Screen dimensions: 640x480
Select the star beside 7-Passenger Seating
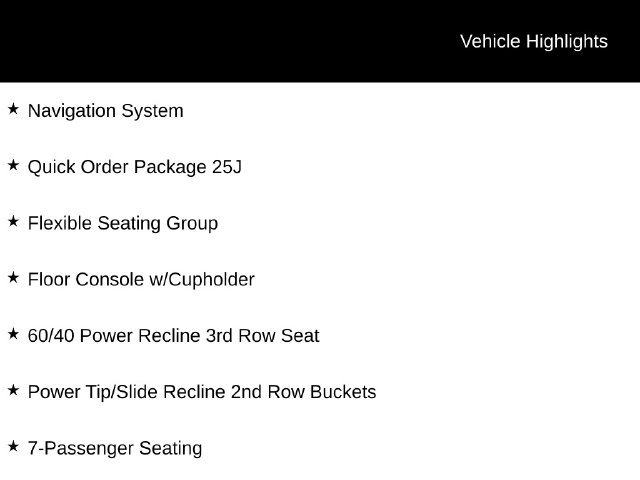[13, 447]
